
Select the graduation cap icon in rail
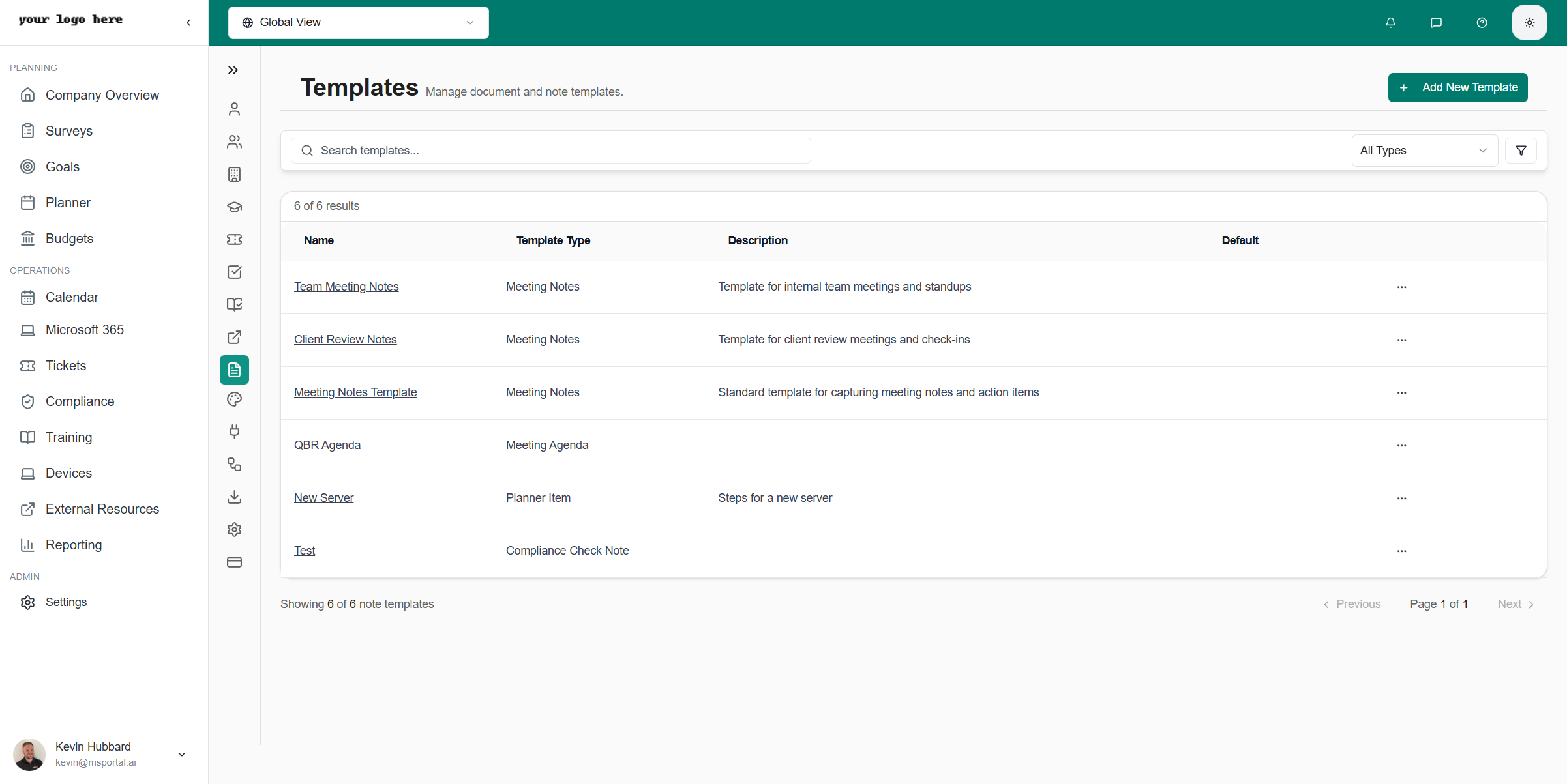tap(234, 207)
